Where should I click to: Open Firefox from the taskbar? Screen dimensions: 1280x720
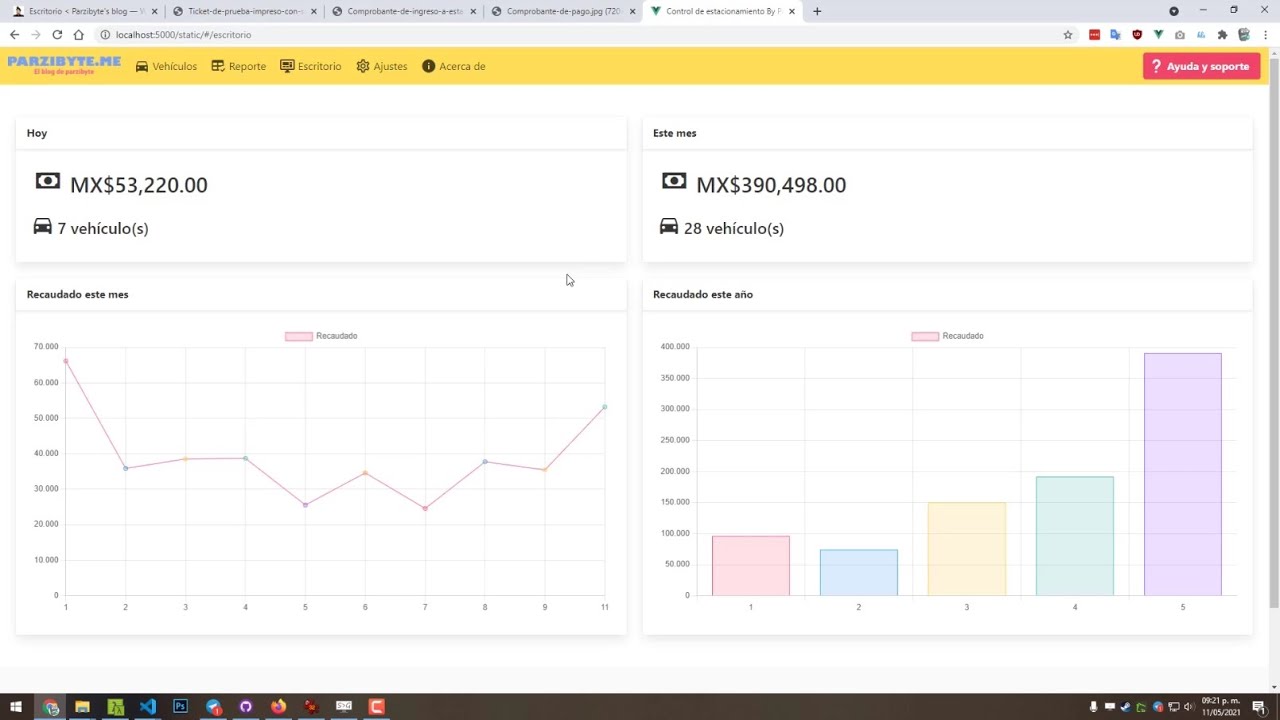click(x=278, y=707)
